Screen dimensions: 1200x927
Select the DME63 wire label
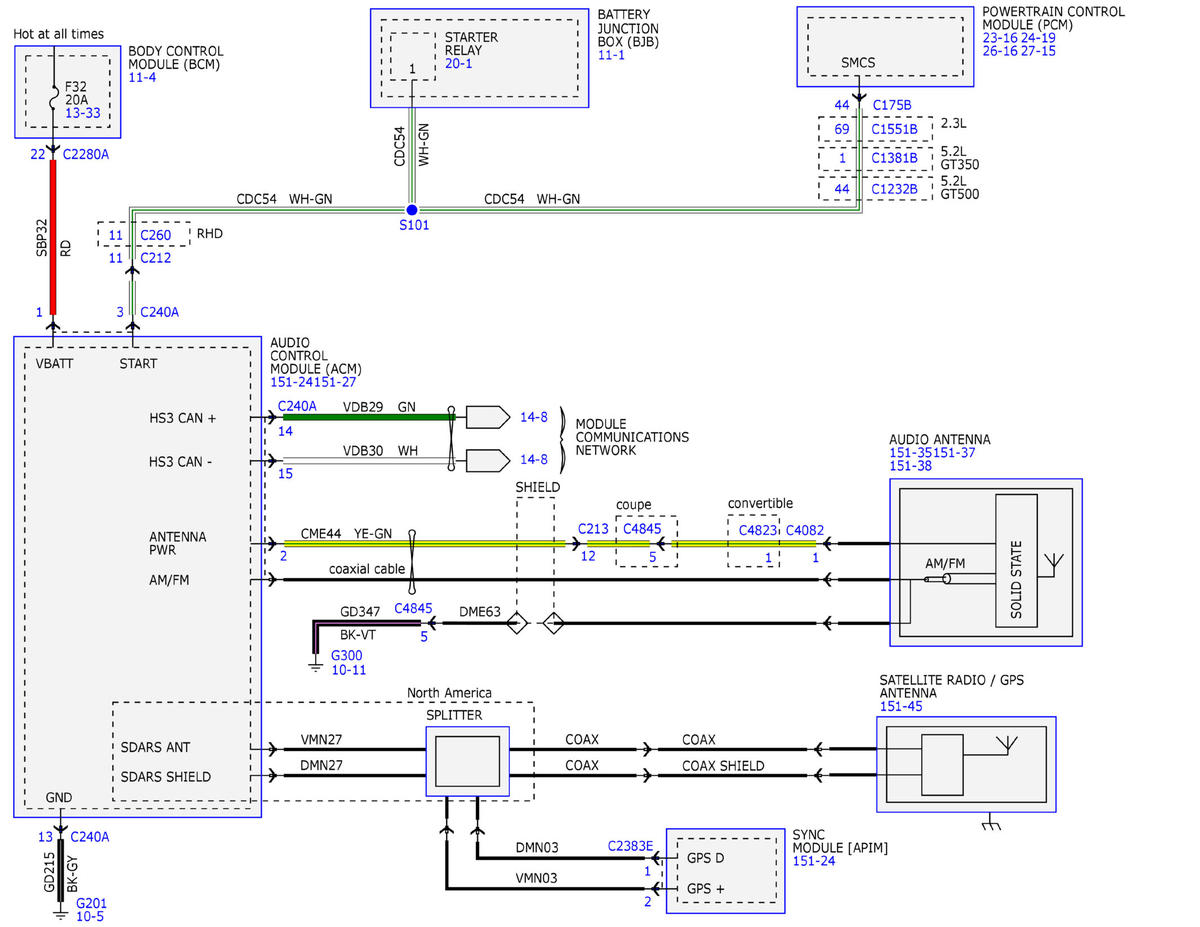coord(478,609)
